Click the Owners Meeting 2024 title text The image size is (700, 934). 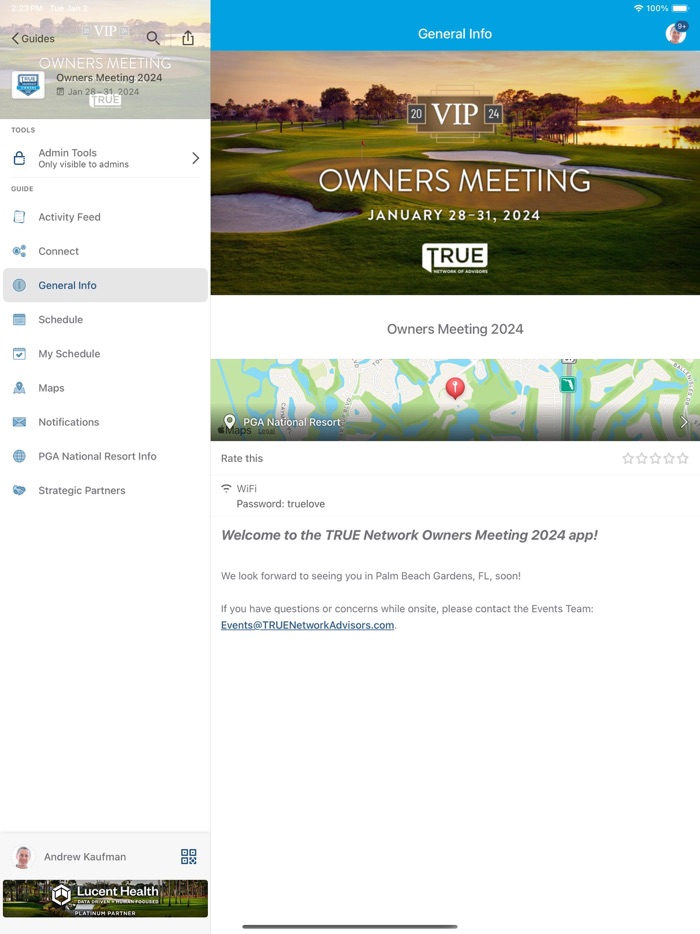[x=455, y=329]
